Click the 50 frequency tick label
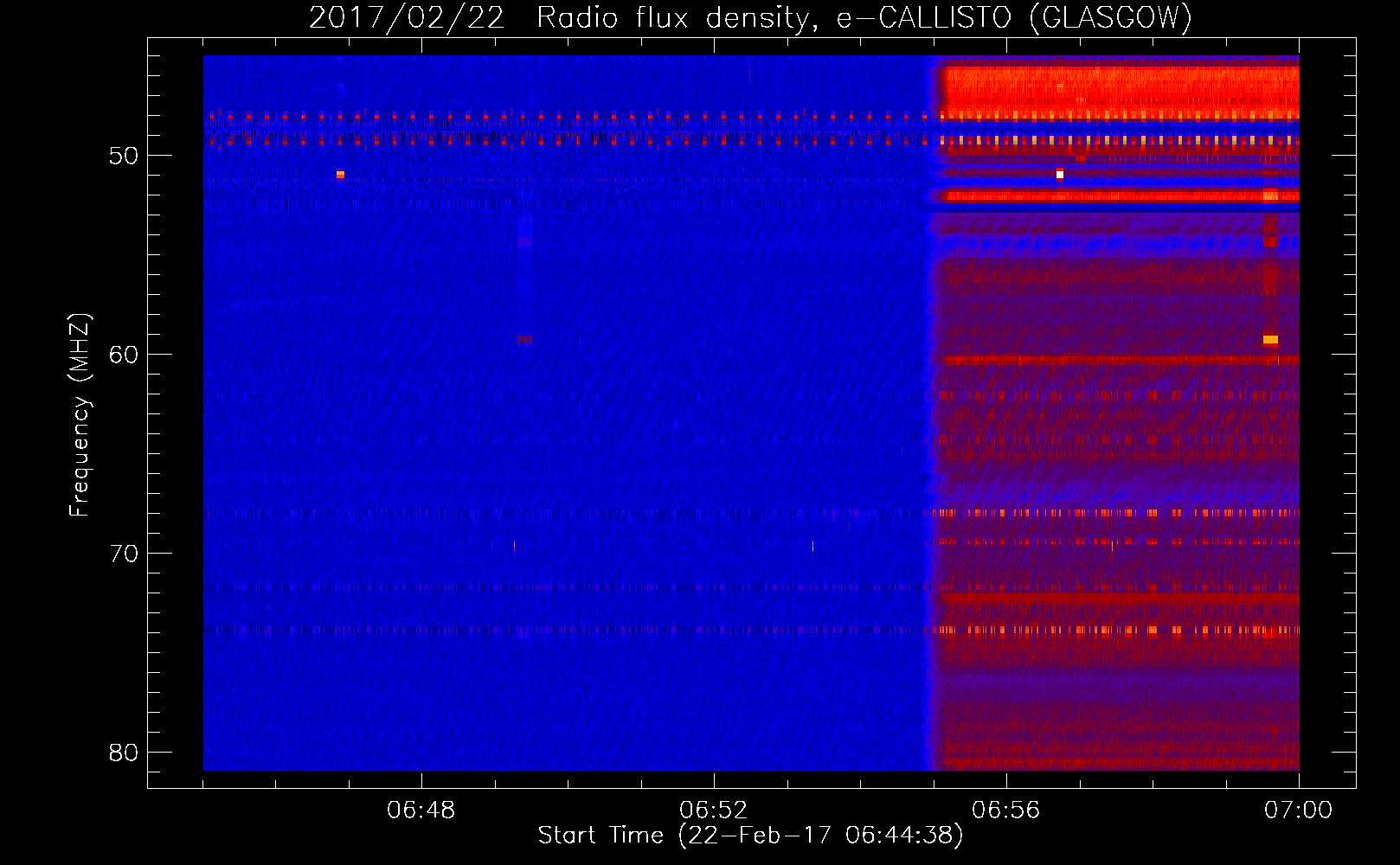This screenshot has height=865, width=1400. tap(124, 156)
